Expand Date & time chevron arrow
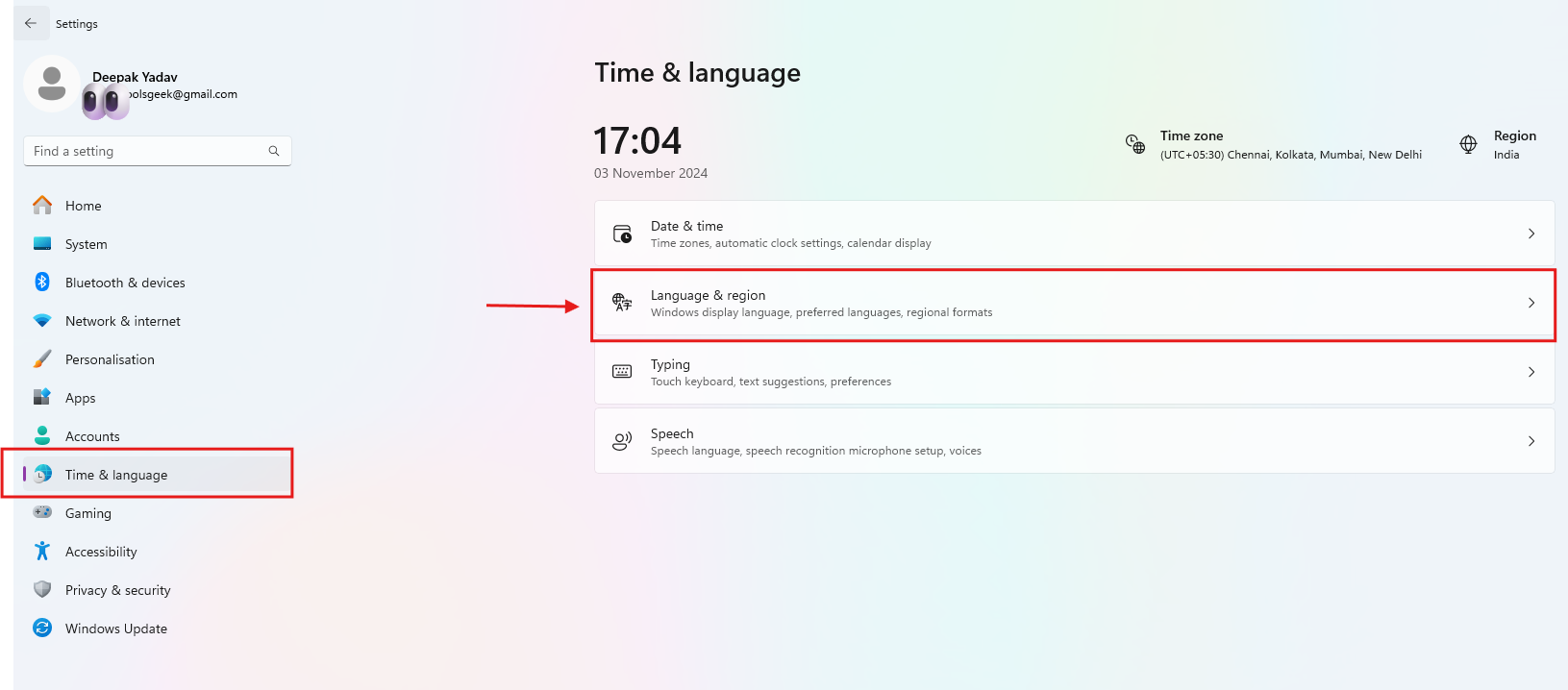This screenshot has height=690, width=1568. pyautogui.click(x=1531, y=234)
